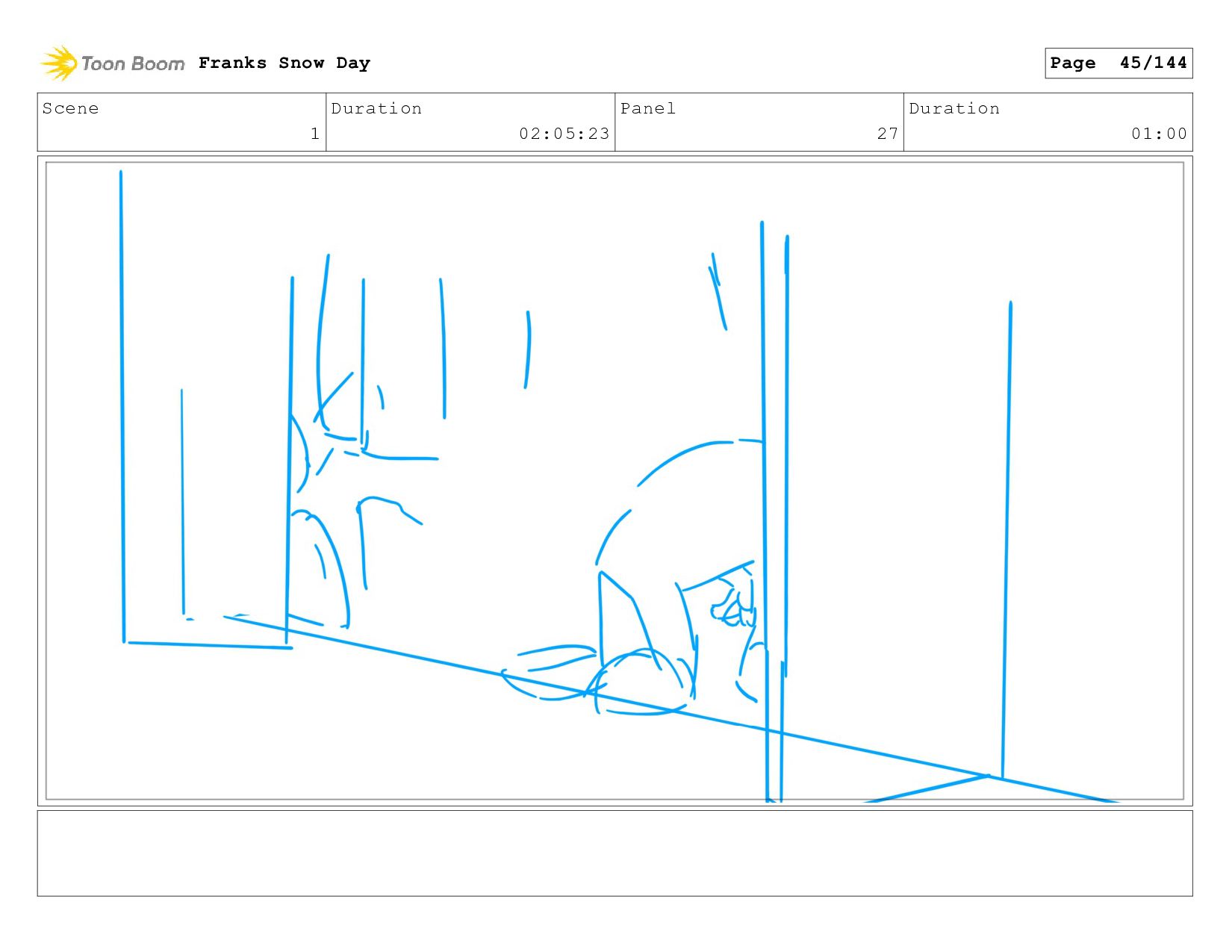The width and height of the screenshot is (1232, 952).
Task: Click the Panel header label
Action: click(x=648, y=108)
